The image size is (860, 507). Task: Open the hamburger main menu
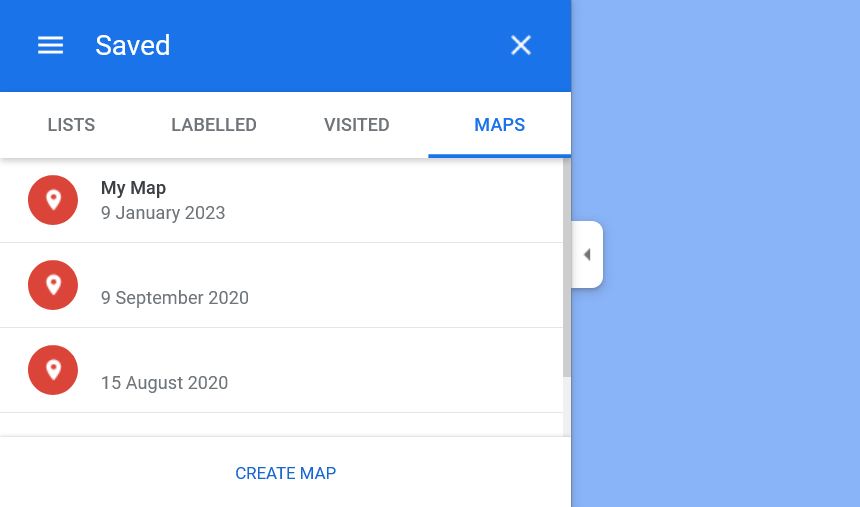tap(50, 45)
